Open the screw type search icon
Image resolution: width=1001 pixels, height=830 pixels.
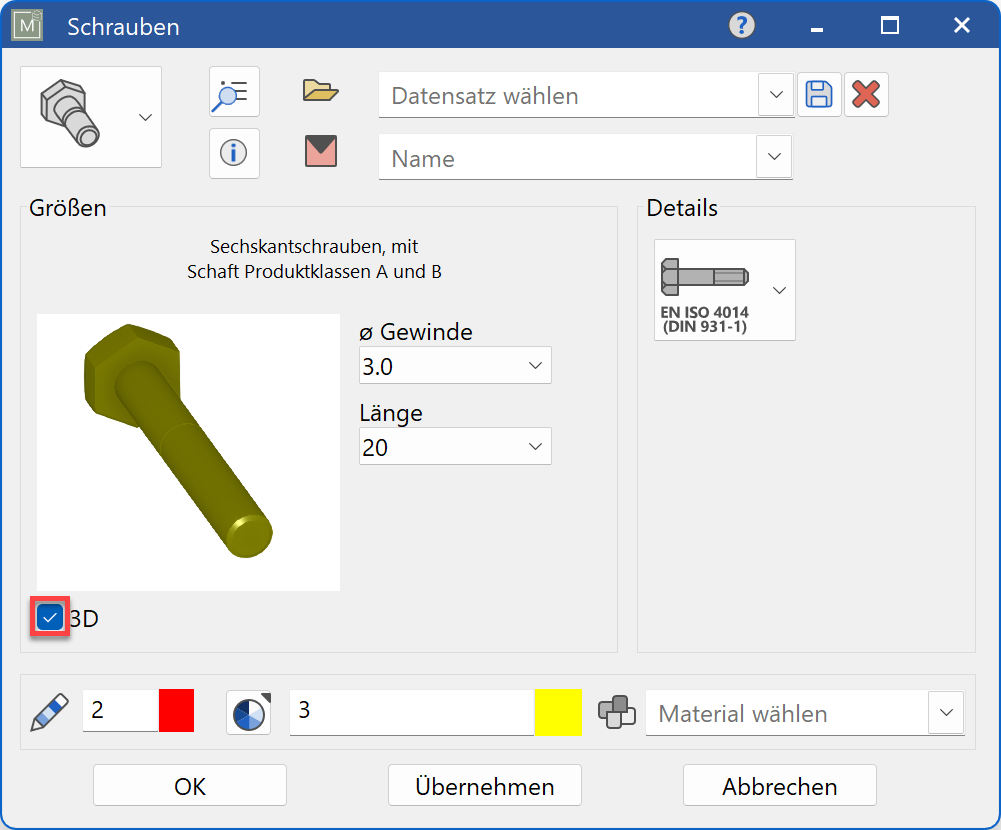coord(233,91)
